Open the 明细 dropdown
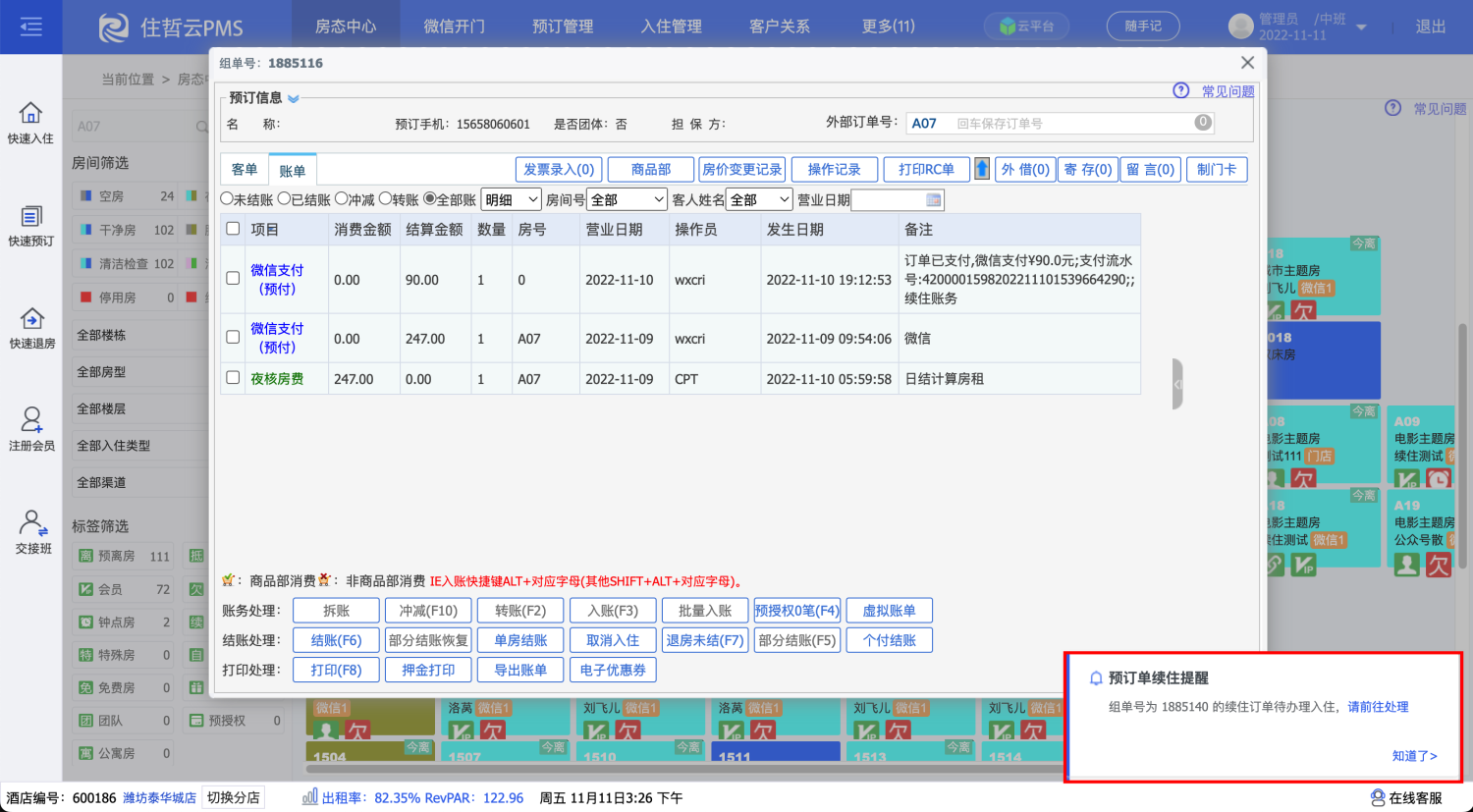Viewport: 1473px width, 812px height. click(512, 199)
